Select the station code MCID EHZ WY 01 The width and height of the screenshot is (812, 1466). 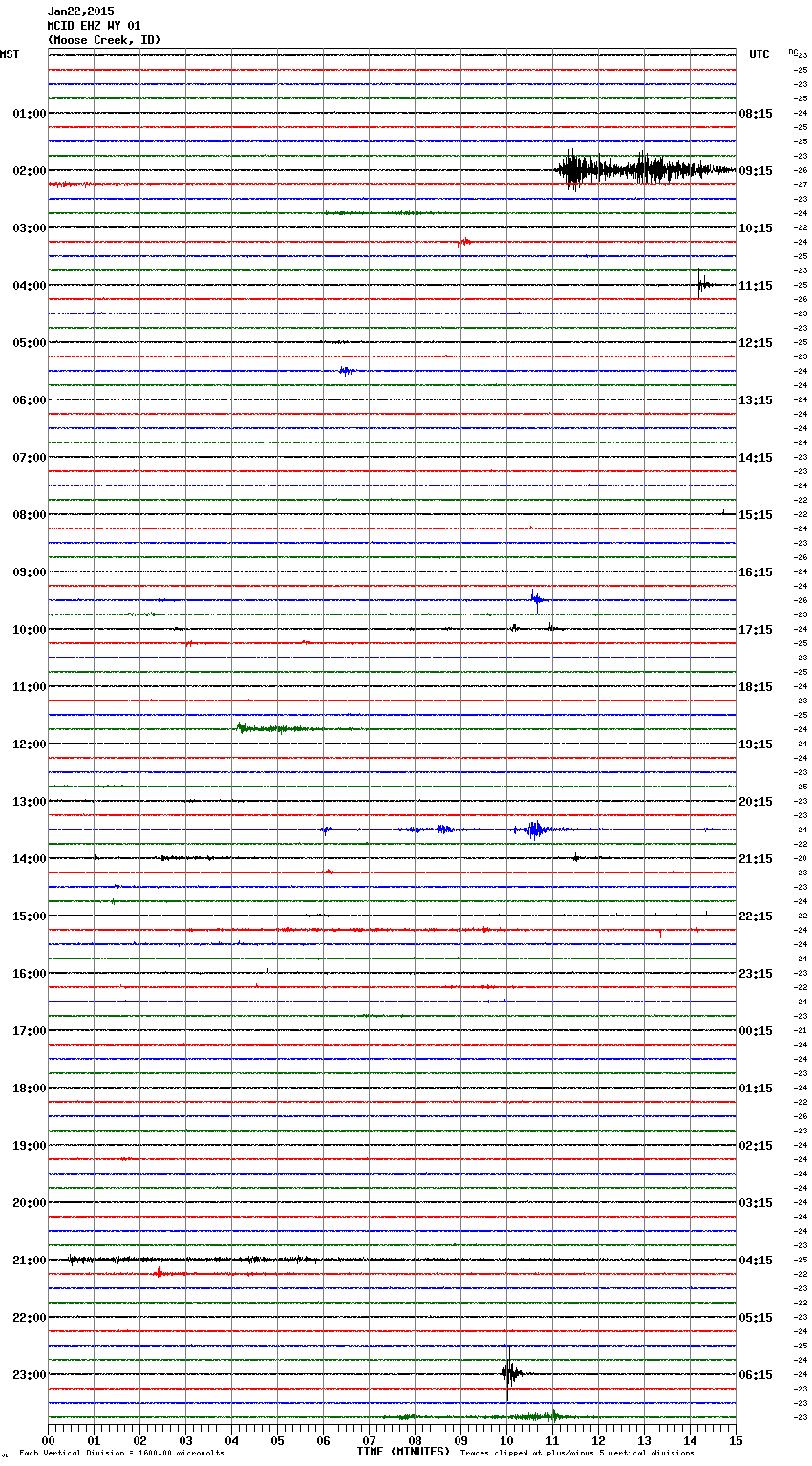(94, 26)
